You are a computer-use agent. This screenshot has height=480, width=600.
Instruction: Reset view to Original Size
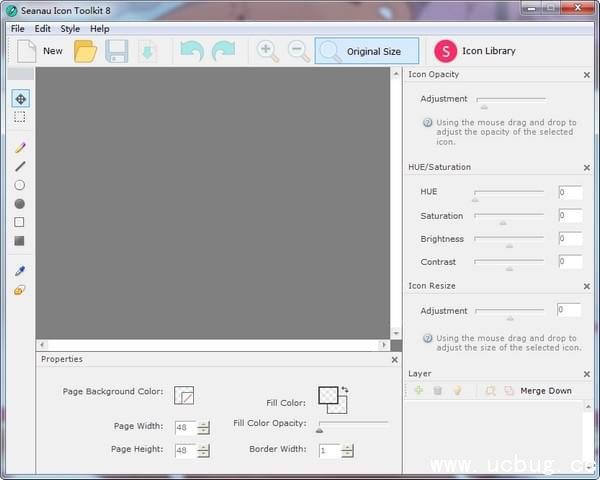coord(367,51)
